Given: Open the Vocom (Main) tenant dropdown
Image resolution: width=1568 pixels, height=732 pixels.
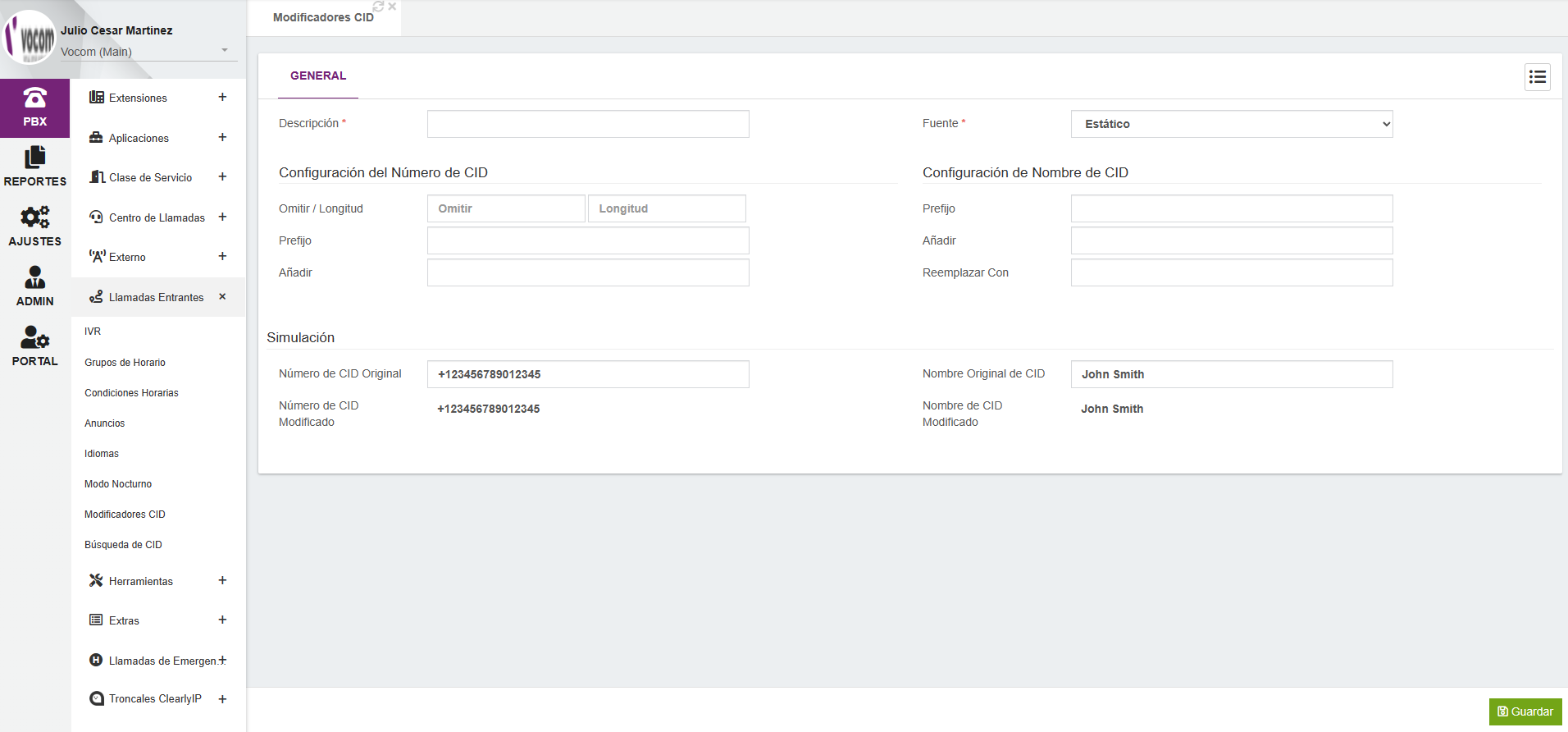Looking at the screenshot, I should 148,51.
